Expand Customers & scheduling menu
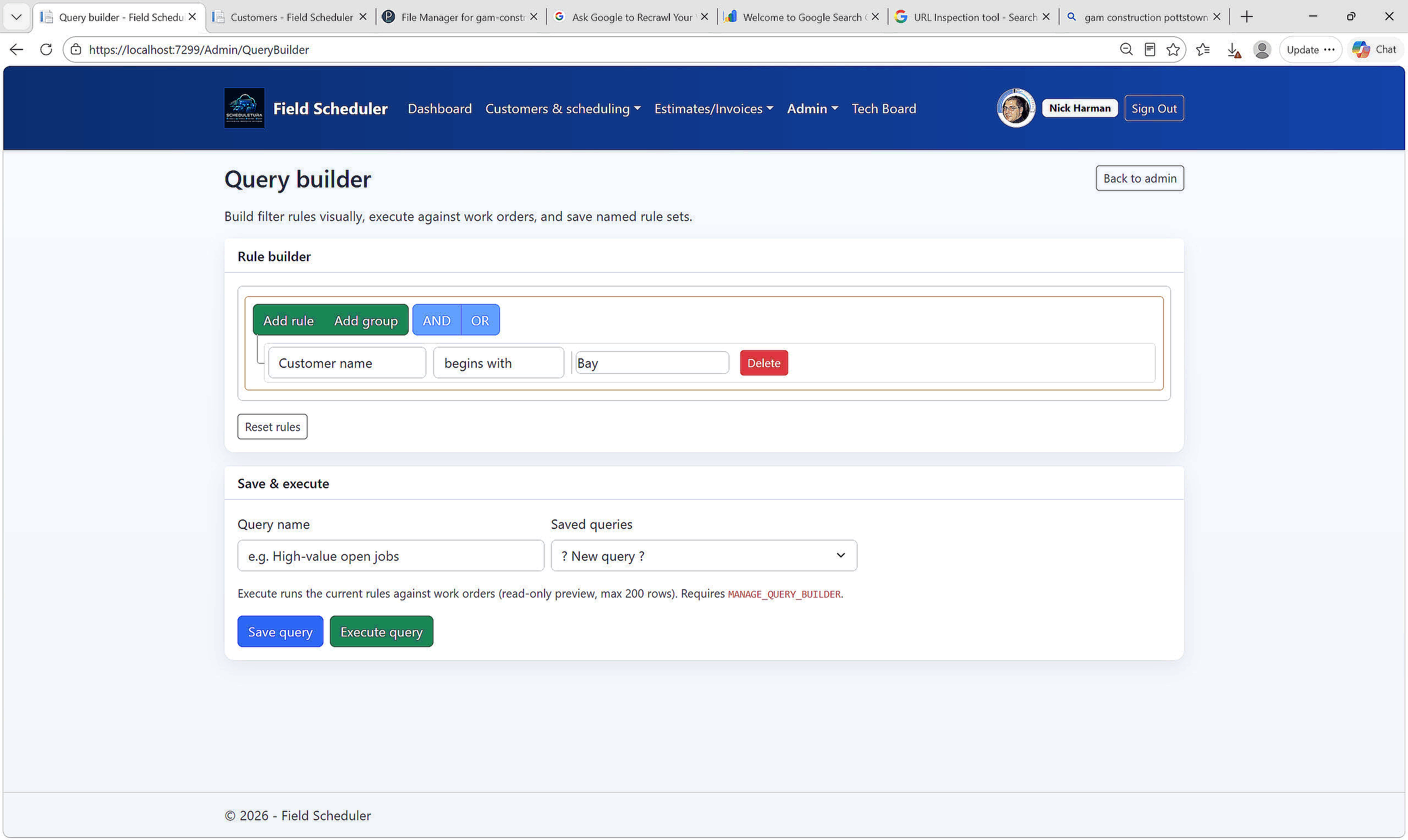The height and width of the screenshot is (840, 1408). pyautogui.click(x=563, y=109)
